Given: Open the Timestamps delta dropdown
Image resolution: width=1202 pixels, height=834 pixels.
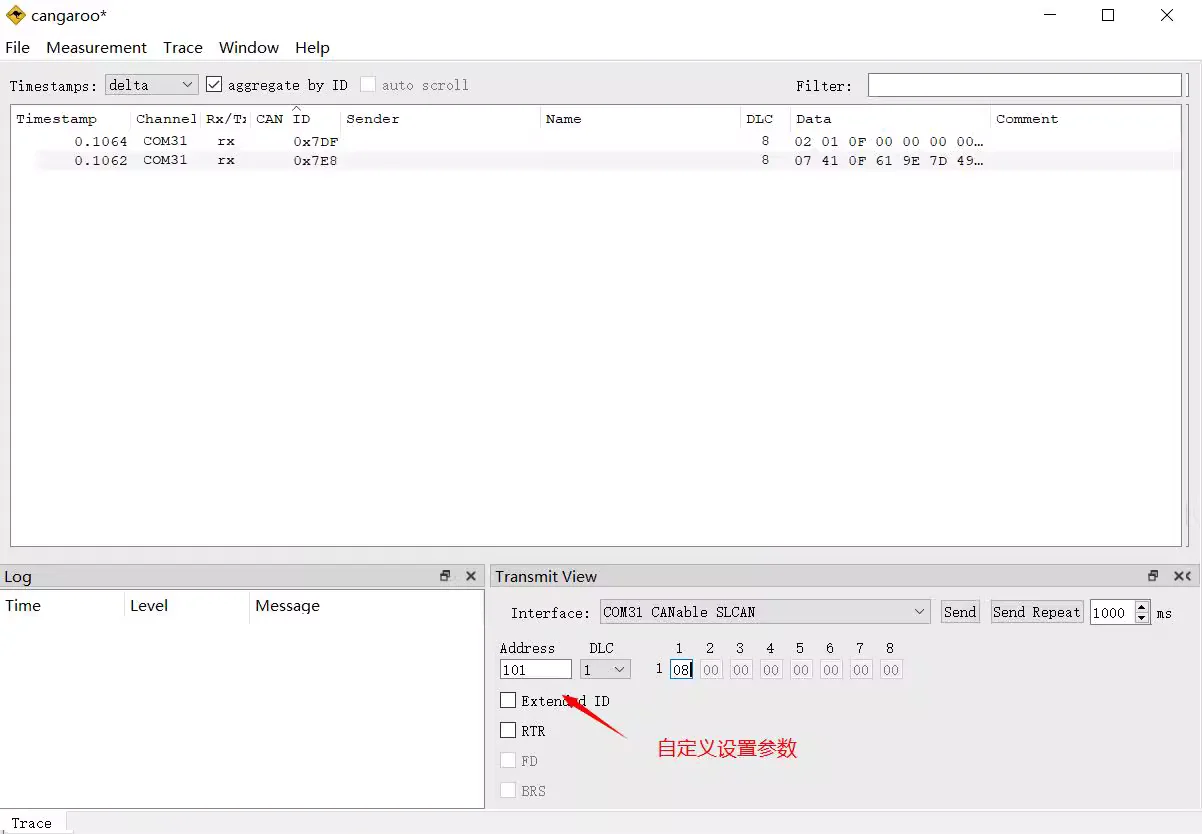Looking at the screenshot, I should pos(151,85).
